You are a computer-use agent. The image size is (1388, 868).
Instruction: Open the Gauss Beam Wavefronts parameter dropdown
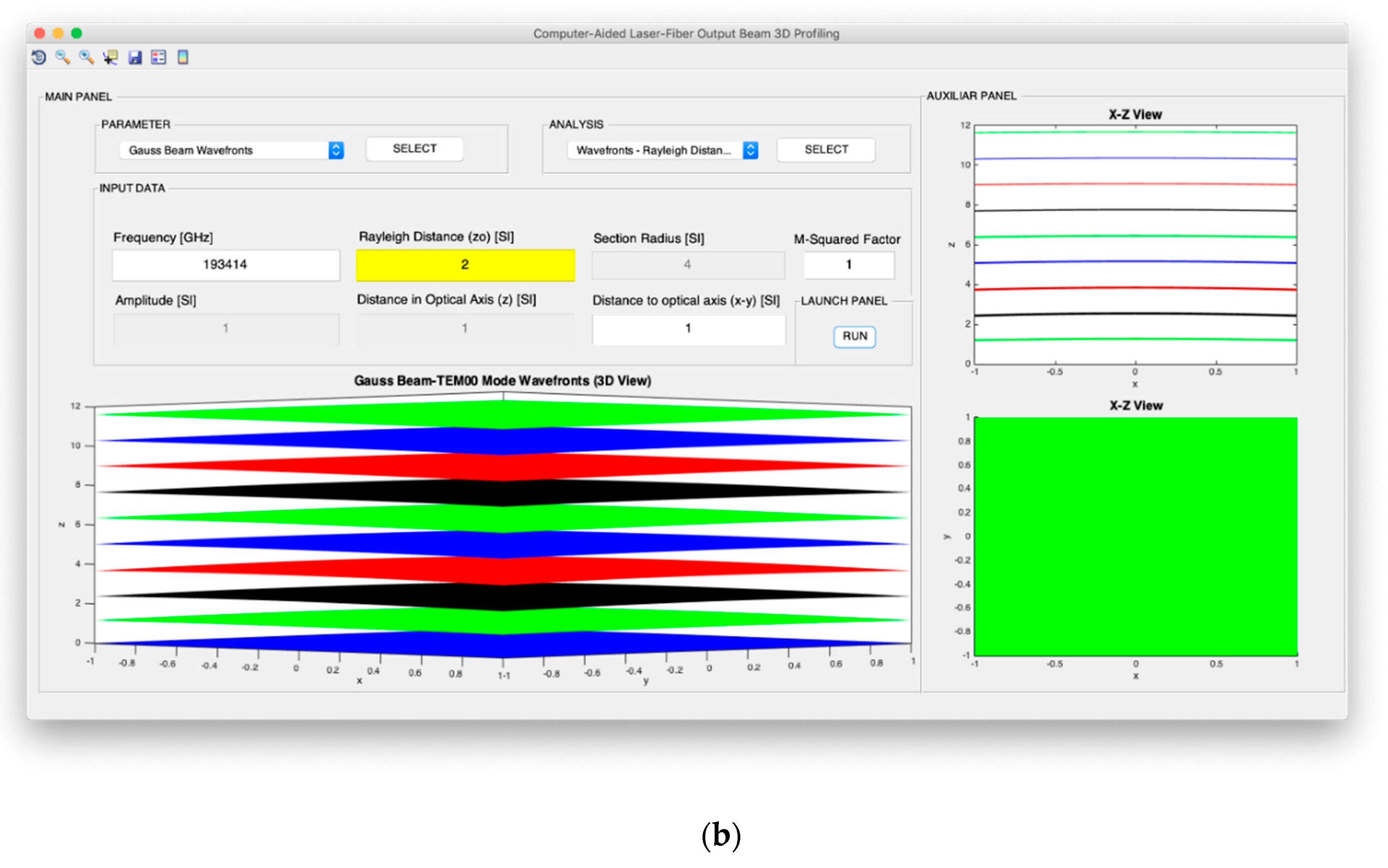232,151
